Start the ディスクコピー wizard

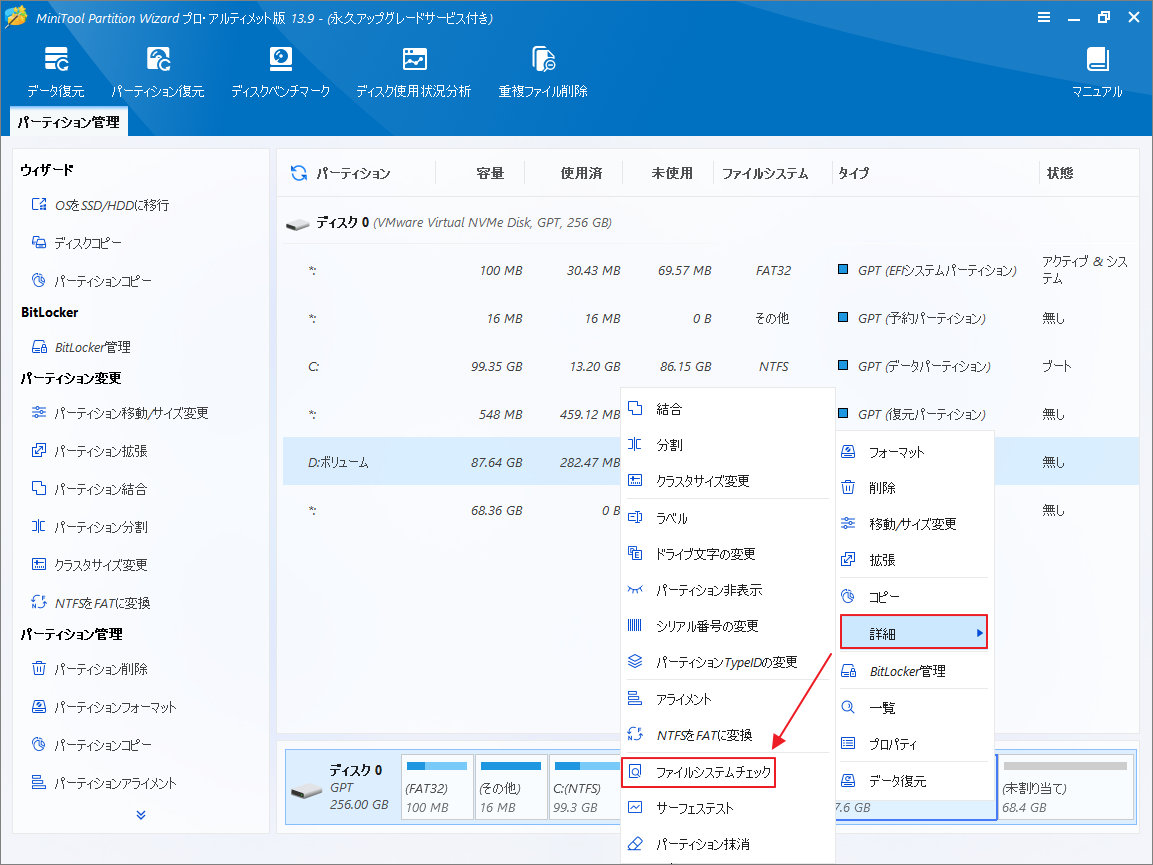[x=76, y=243]
